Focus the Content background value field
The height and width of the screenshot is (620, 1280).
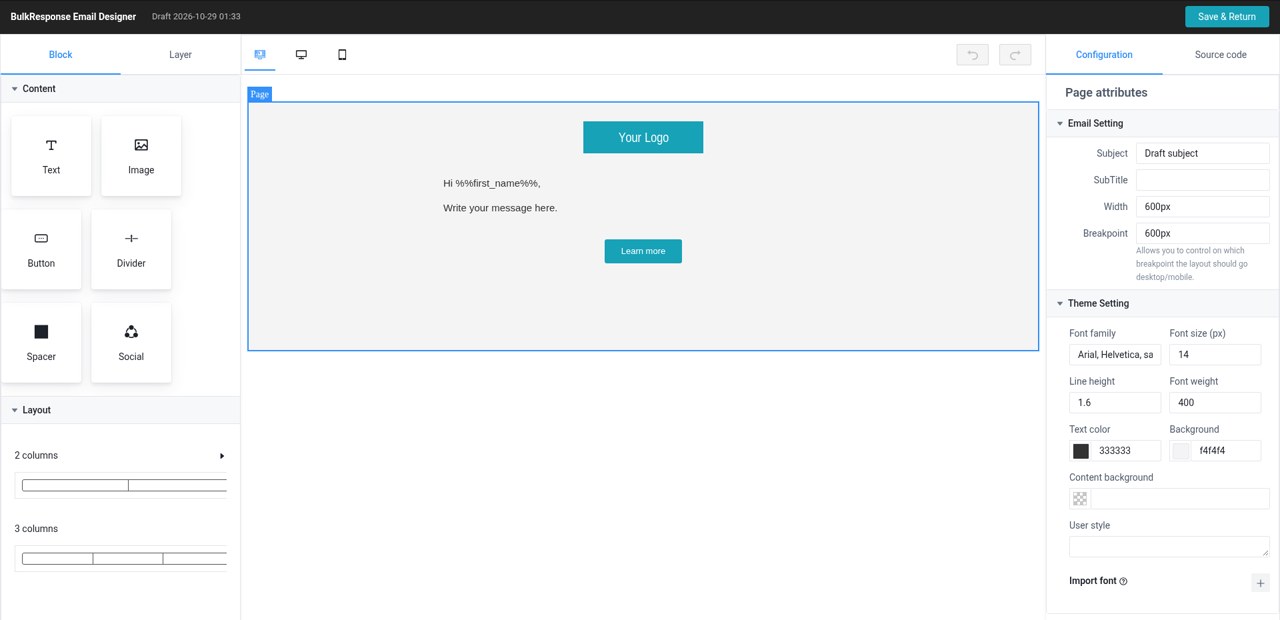coord(1180,499)
